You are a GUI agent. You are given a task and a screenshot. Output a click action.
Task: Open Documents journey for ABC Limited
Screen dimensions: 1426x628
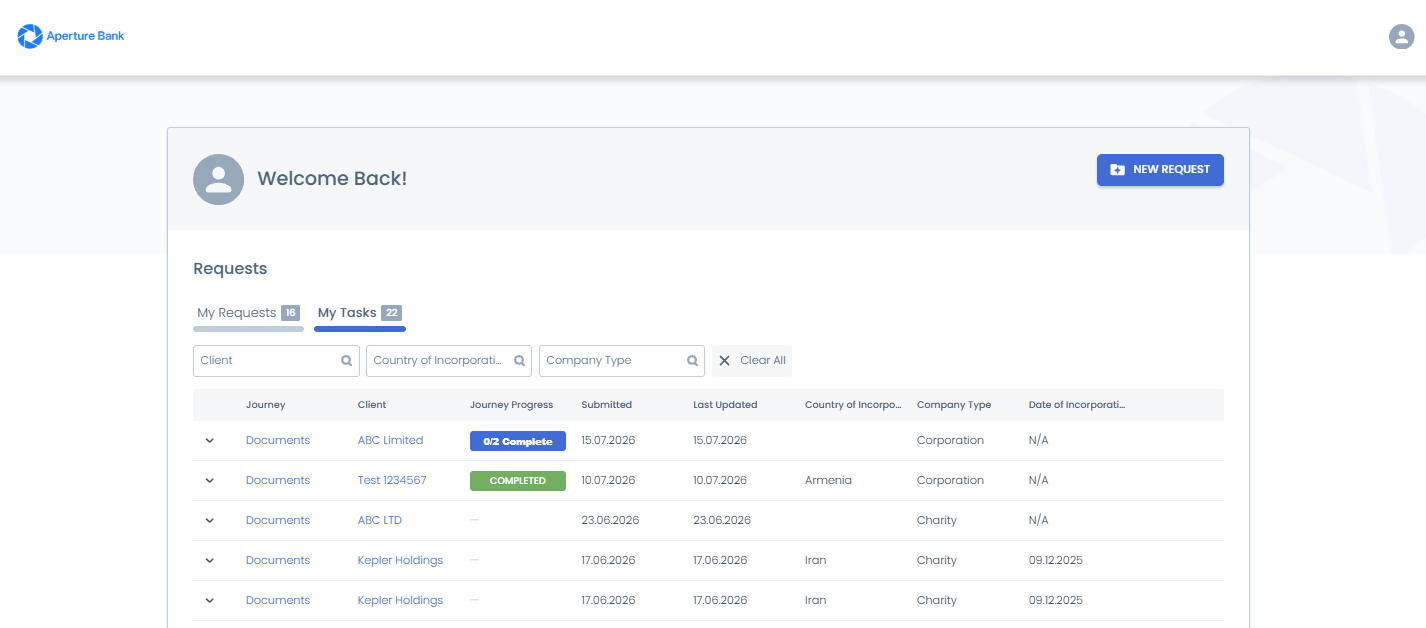point(278,440)
